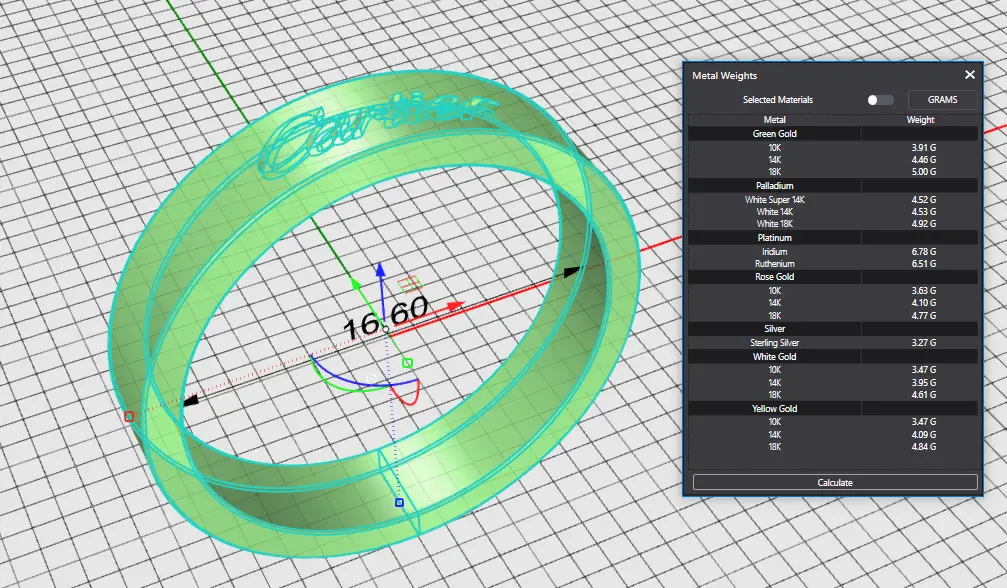Click the green square scale handle

click(x=407, y=363)
